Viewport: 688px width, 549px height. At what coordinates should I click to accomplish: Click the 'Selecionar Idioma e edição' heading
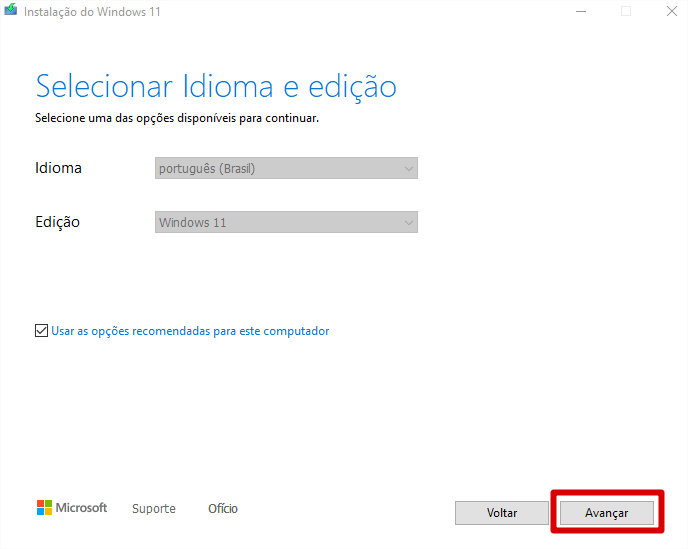tap(216, 86)
